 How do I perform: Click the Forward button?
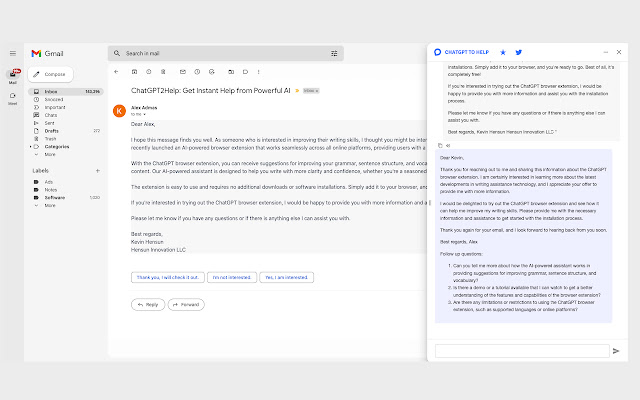click(x=186, y=304)
